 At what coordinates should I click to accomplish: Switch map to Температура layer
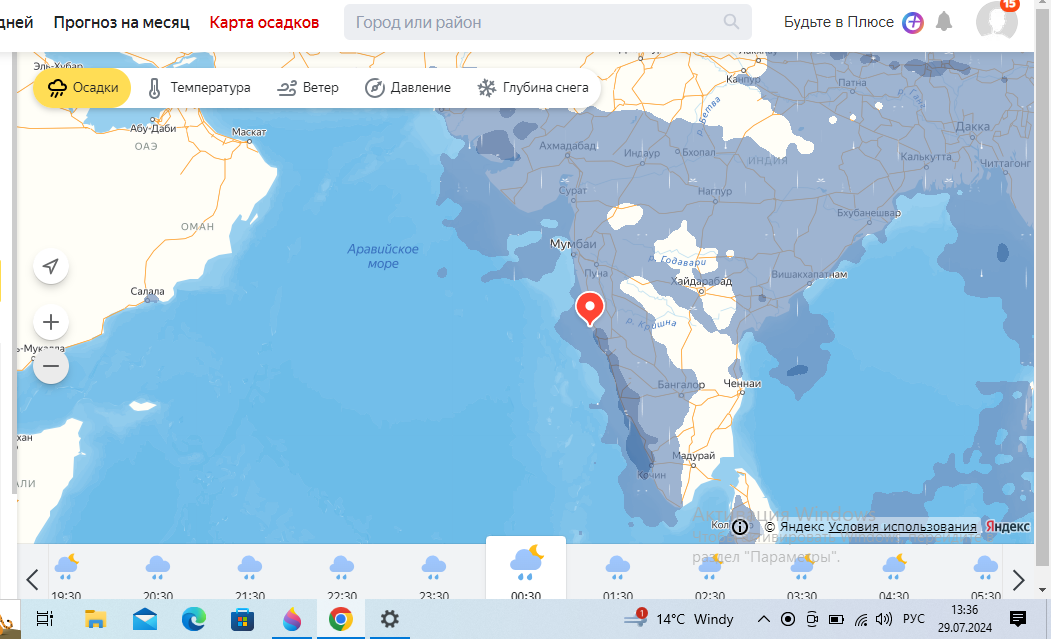(x=198, y=88)
